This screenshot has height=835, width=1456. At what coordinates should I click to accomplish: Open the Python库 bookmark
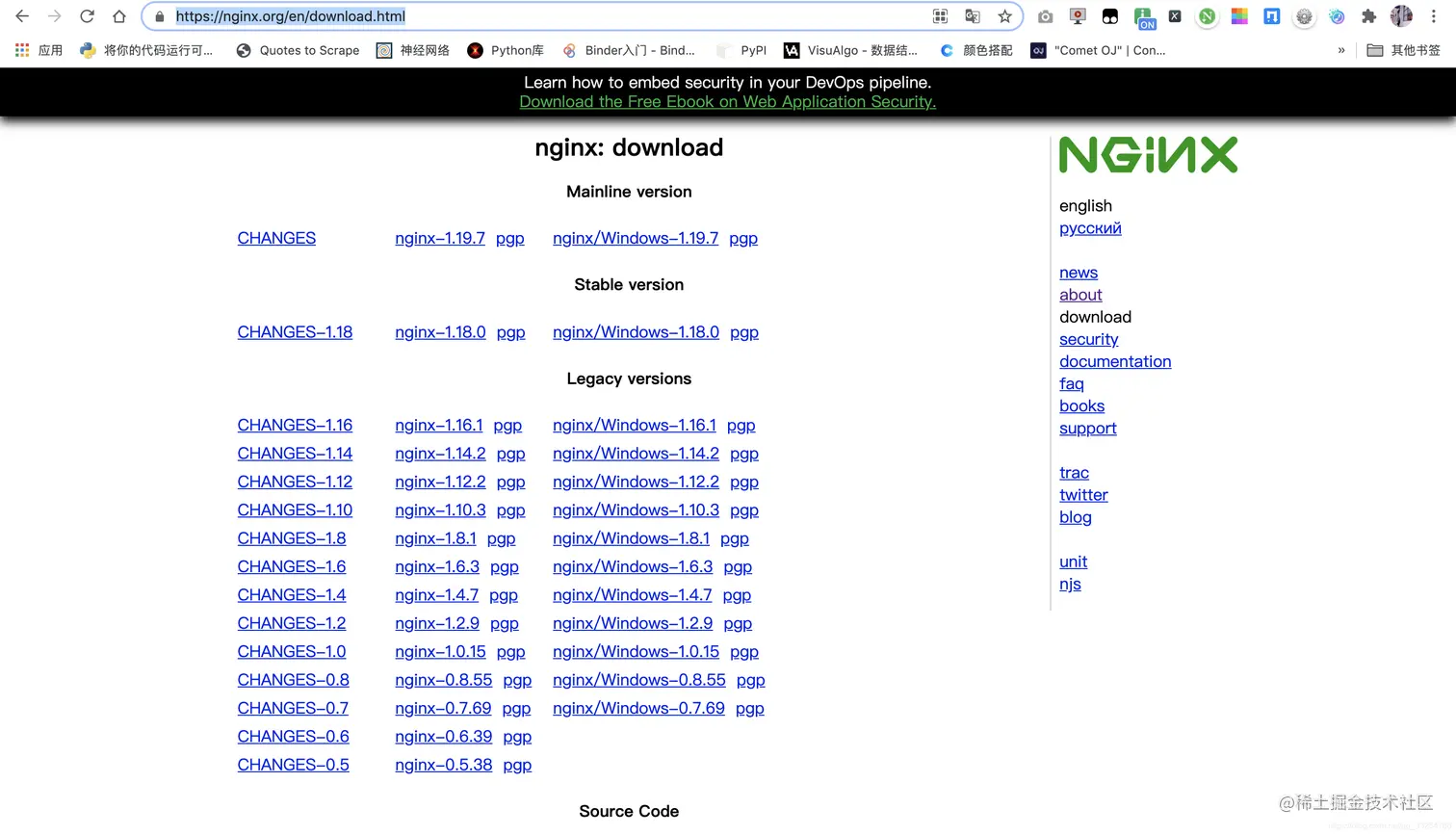(506, 50)
